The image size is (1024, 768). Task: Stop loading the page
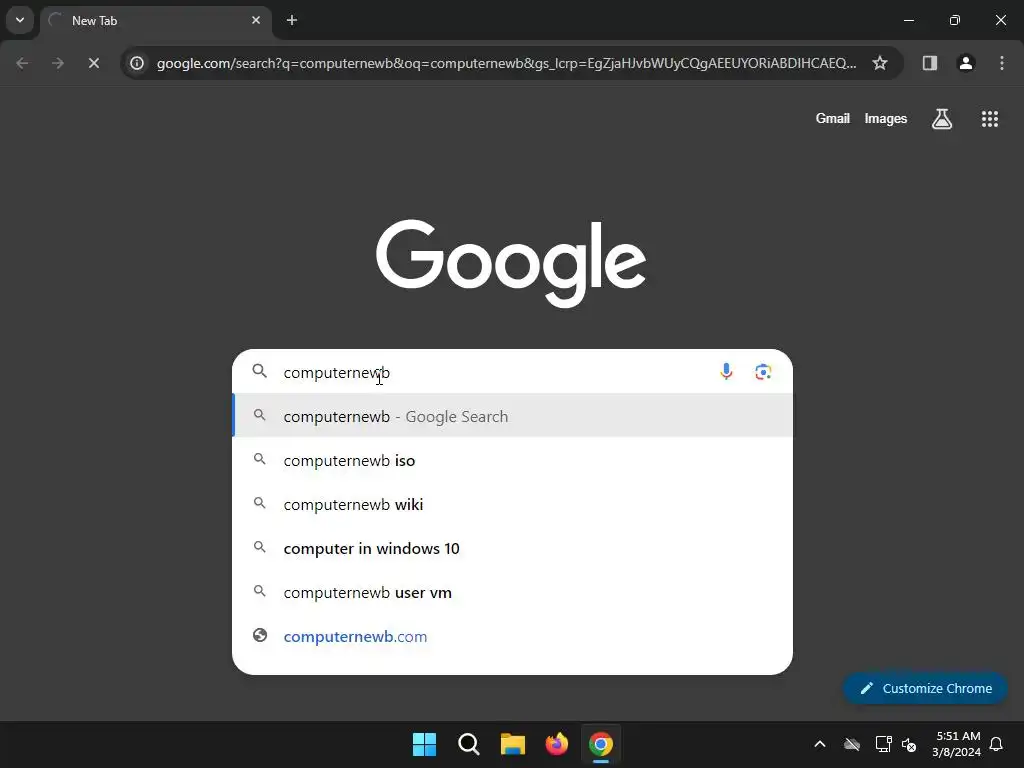coord(94,63)
